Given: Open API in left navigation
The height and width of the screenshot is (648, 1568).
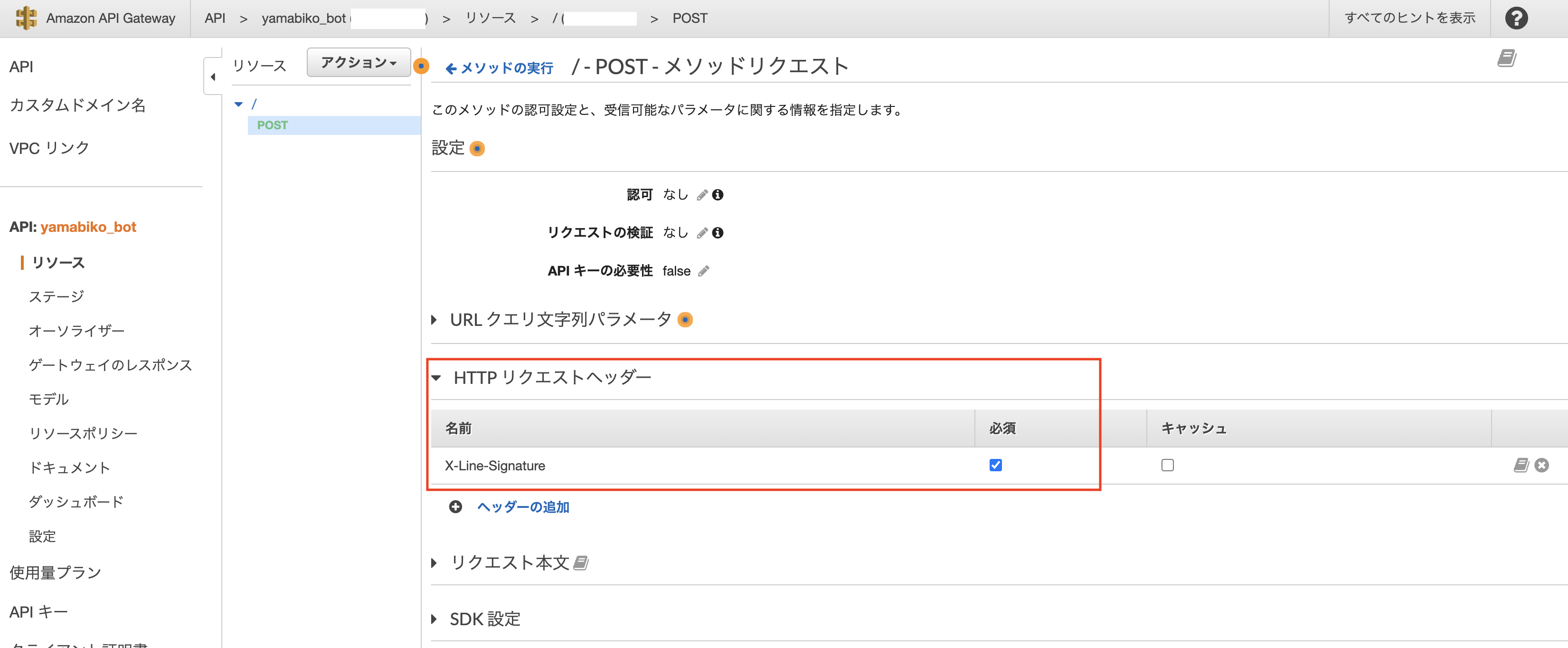Looking at the screenshot, I should click(21, 67).
